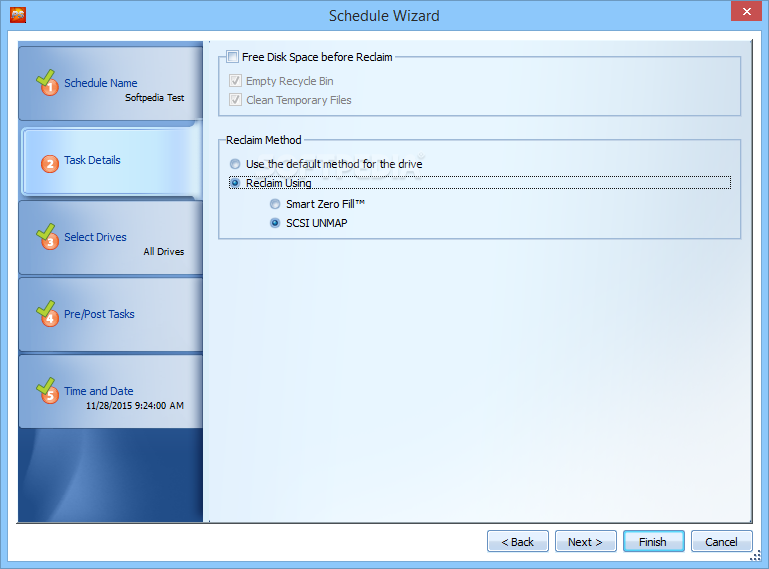Click the step 3 checkmark icon beside Select Drives
Screen dimensions: 769x569
47,236
